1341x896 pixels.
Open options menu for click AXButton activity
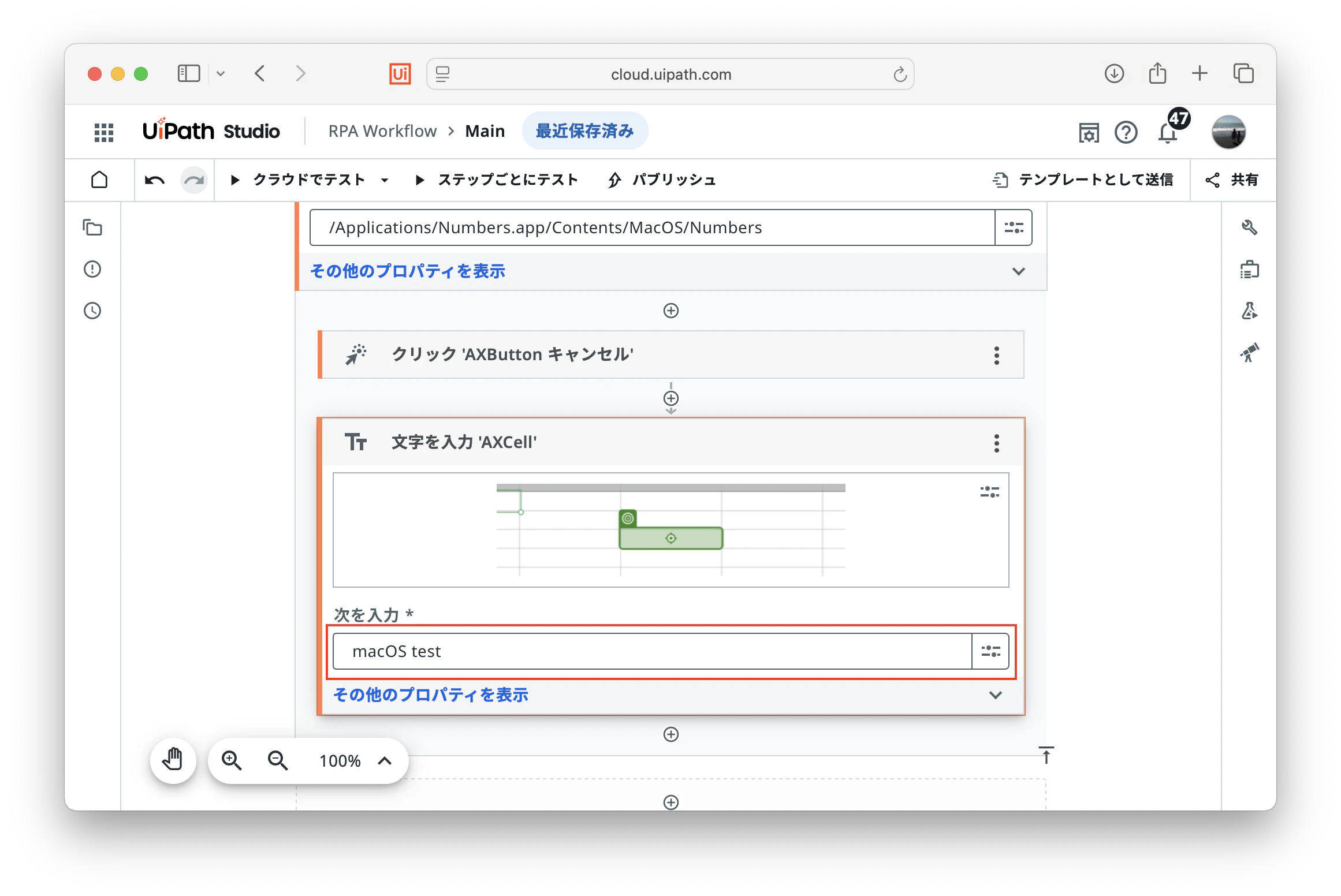(x=997, y=355)
